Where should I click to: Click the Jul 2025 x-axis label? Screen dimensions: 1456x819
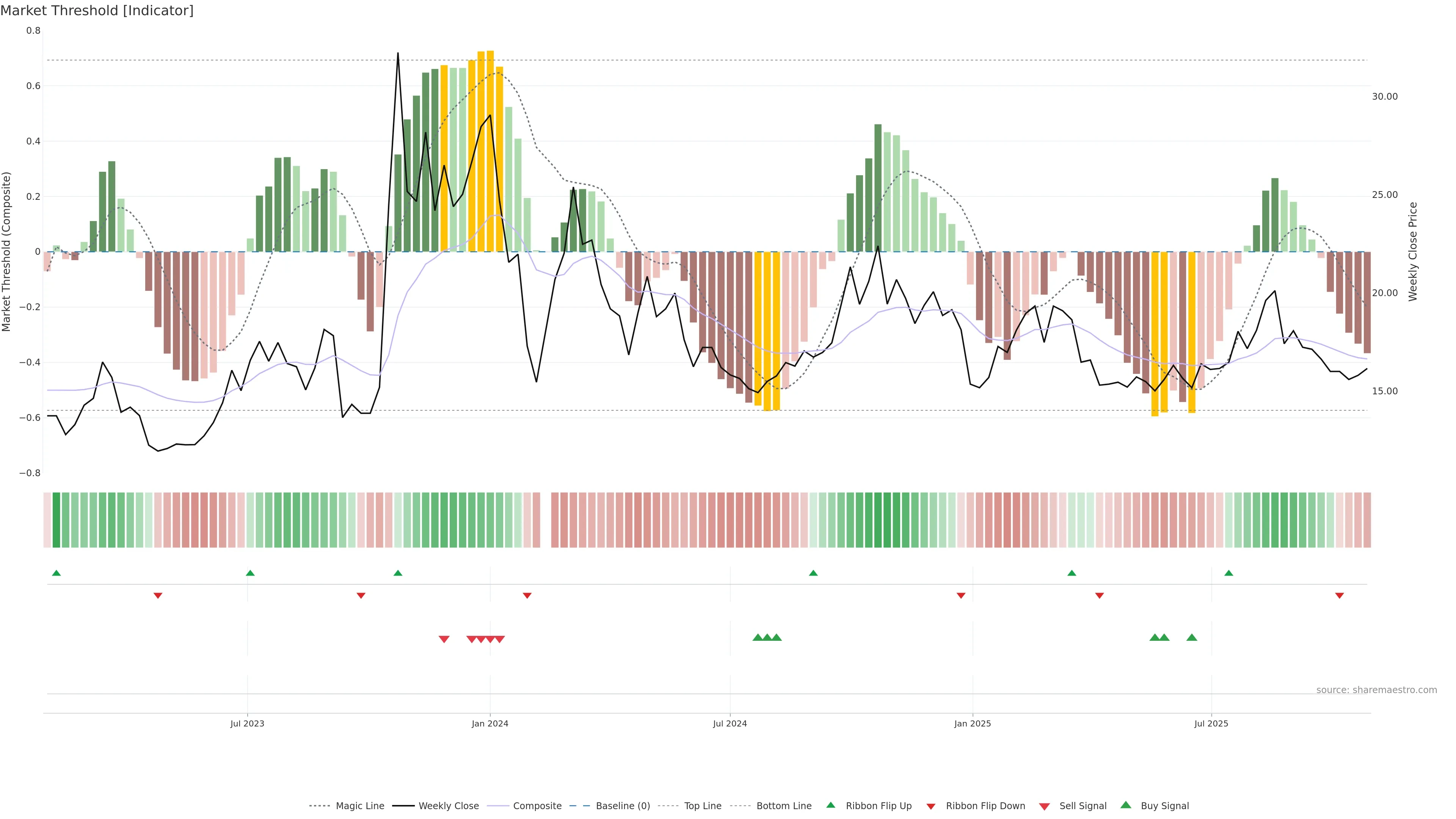1211,723
